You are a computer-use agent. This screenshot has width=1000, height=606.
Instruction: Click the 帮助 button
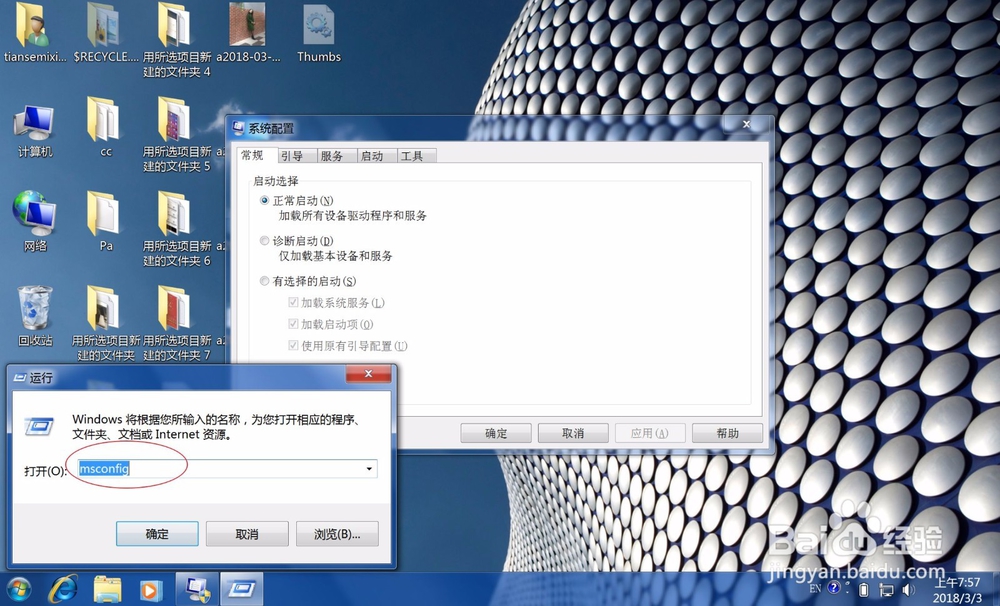pyautogui.click(x=727, y=433)
